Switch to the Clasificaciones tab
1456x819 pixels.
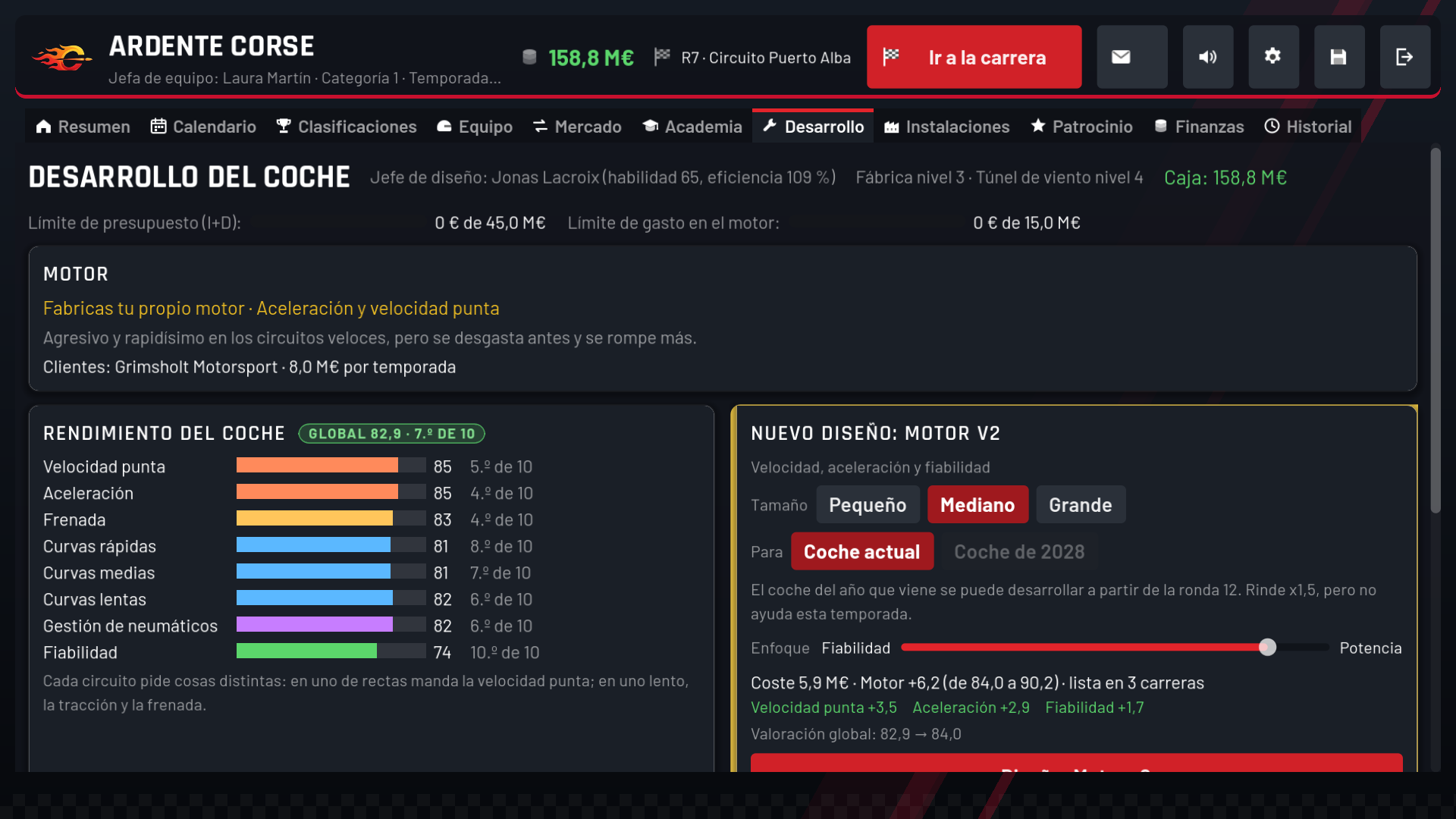tap(346, 127)
